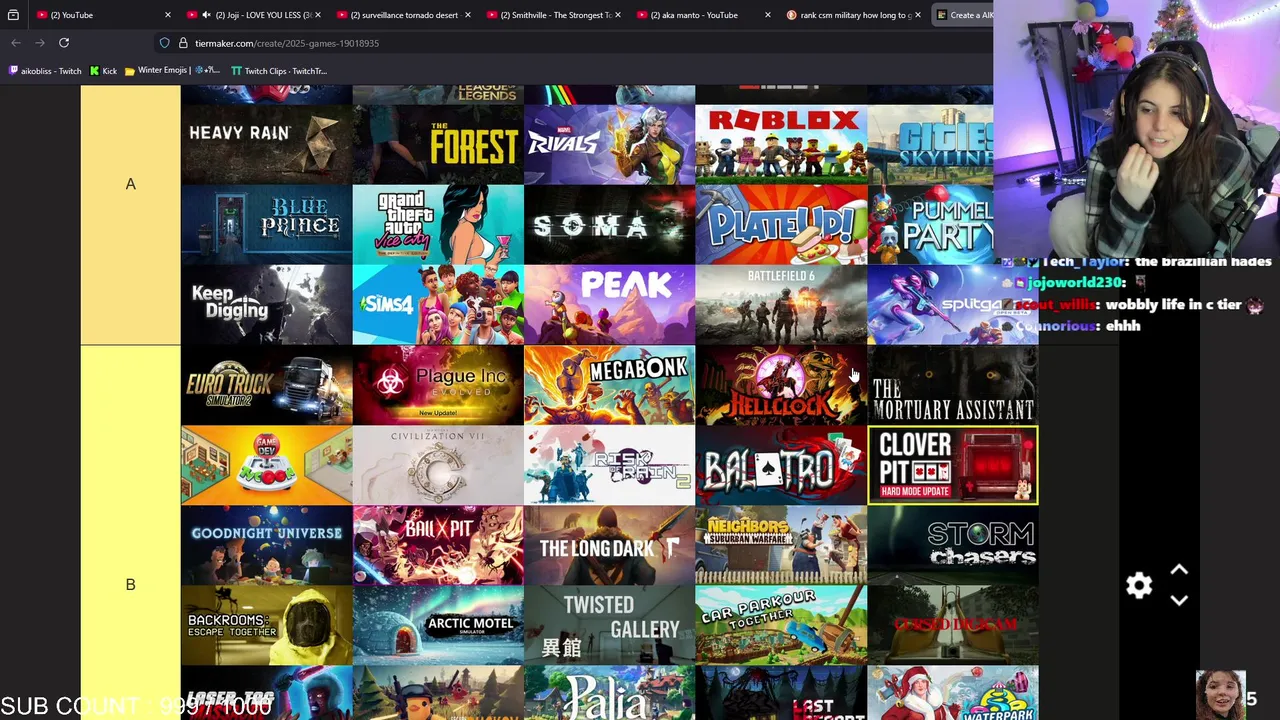
Task: Pick the Neighbors Suburban Warfare tile
Action: [x=782, y=545]
